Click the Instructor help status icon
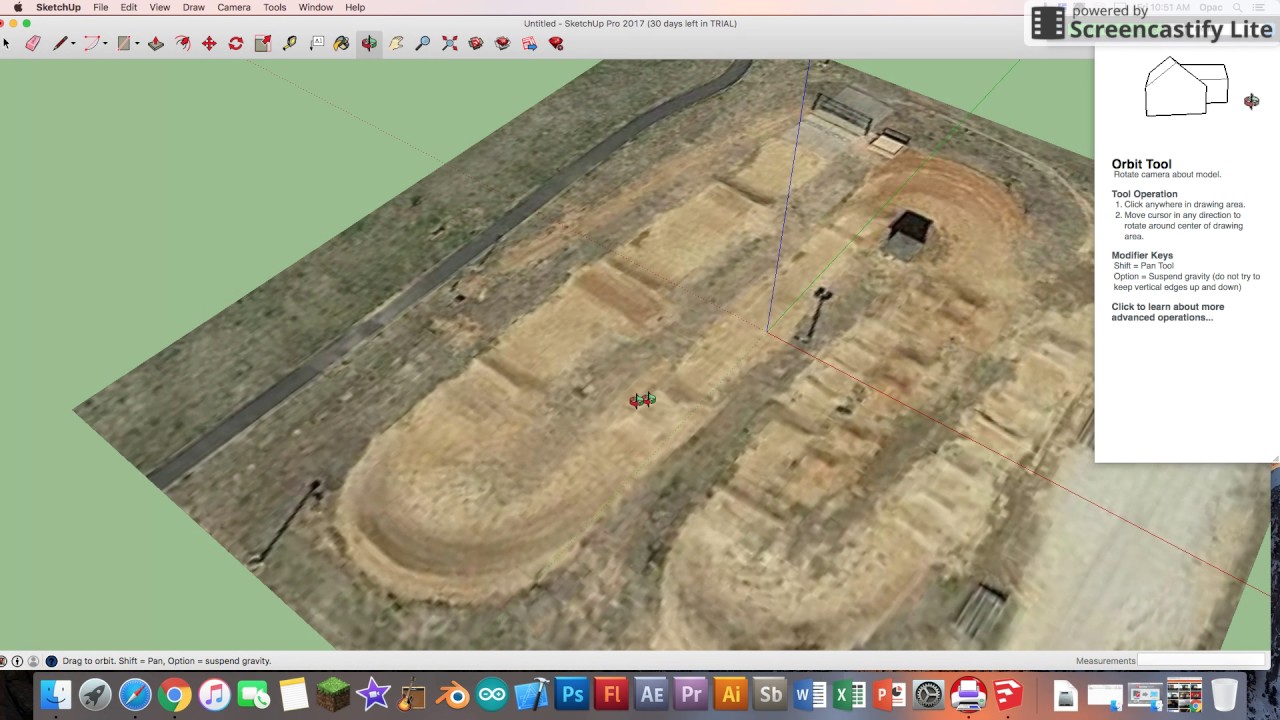1280x720 pixels. (51, 661)
